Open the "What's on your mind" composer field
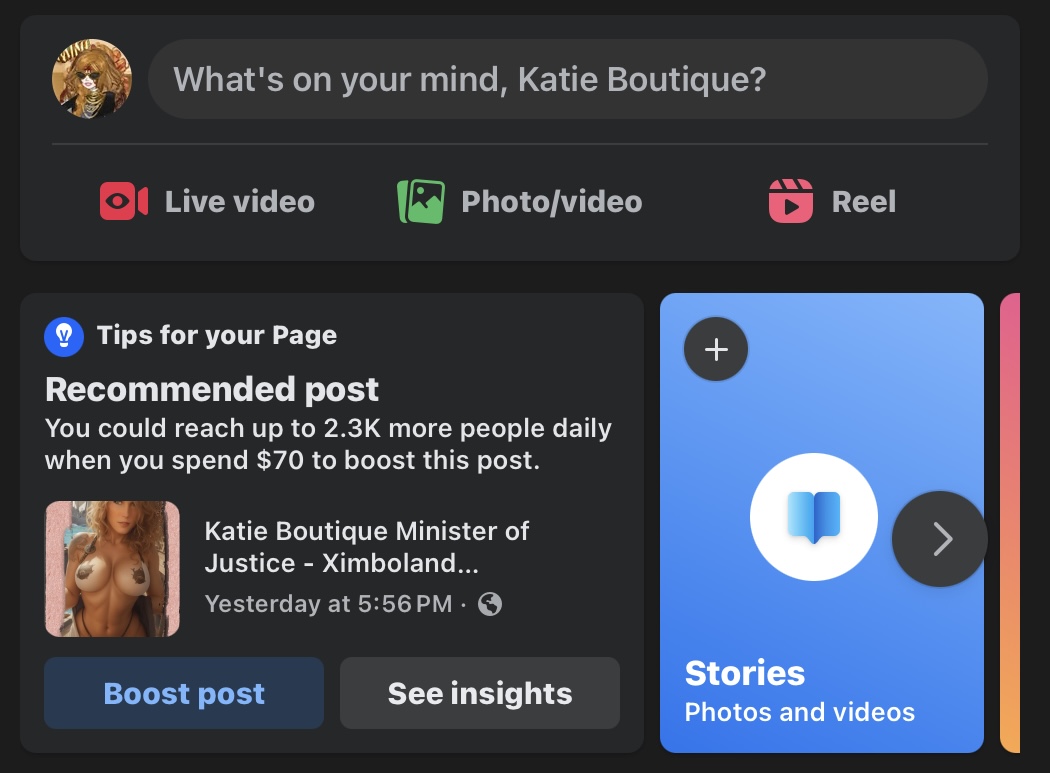 tap(567, 79)
